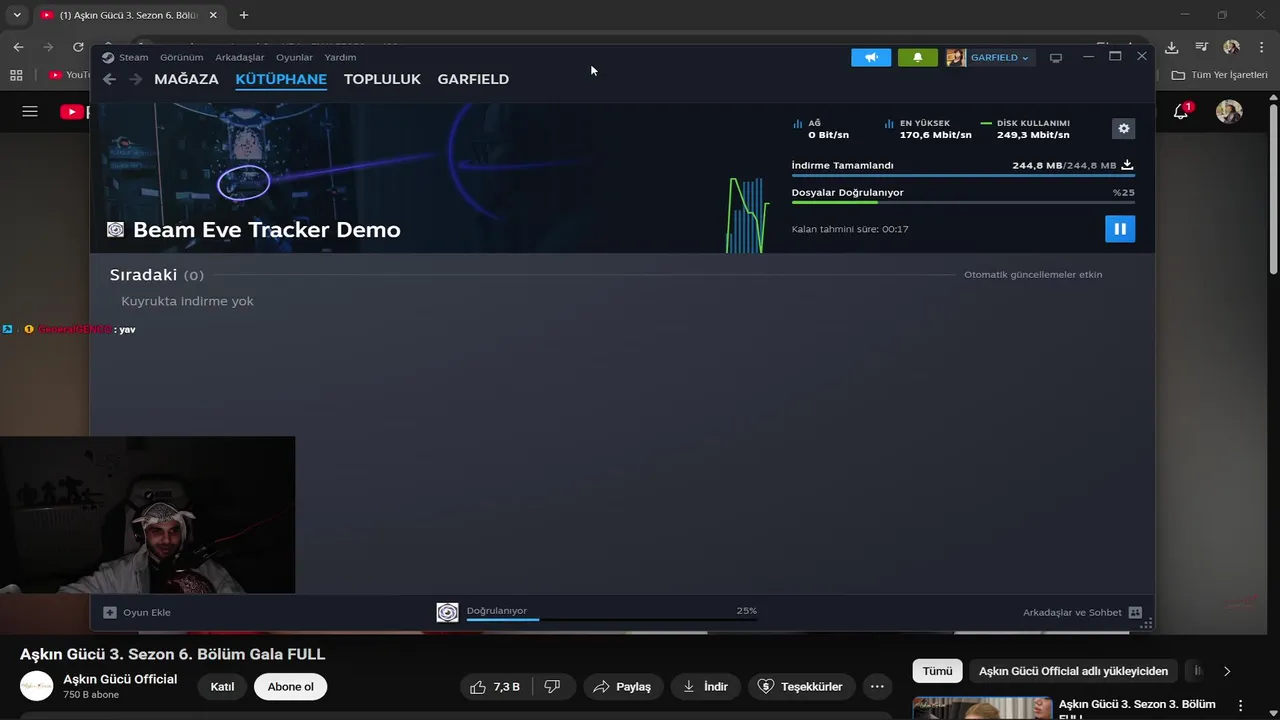
Task: Go back with the Steam back arrow
Action: 110,79
